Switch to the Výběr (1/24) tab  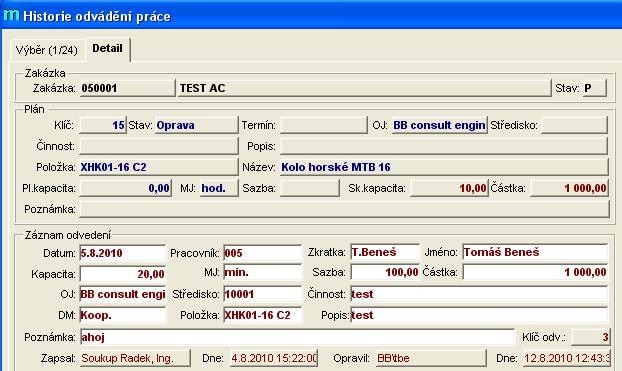47,51
